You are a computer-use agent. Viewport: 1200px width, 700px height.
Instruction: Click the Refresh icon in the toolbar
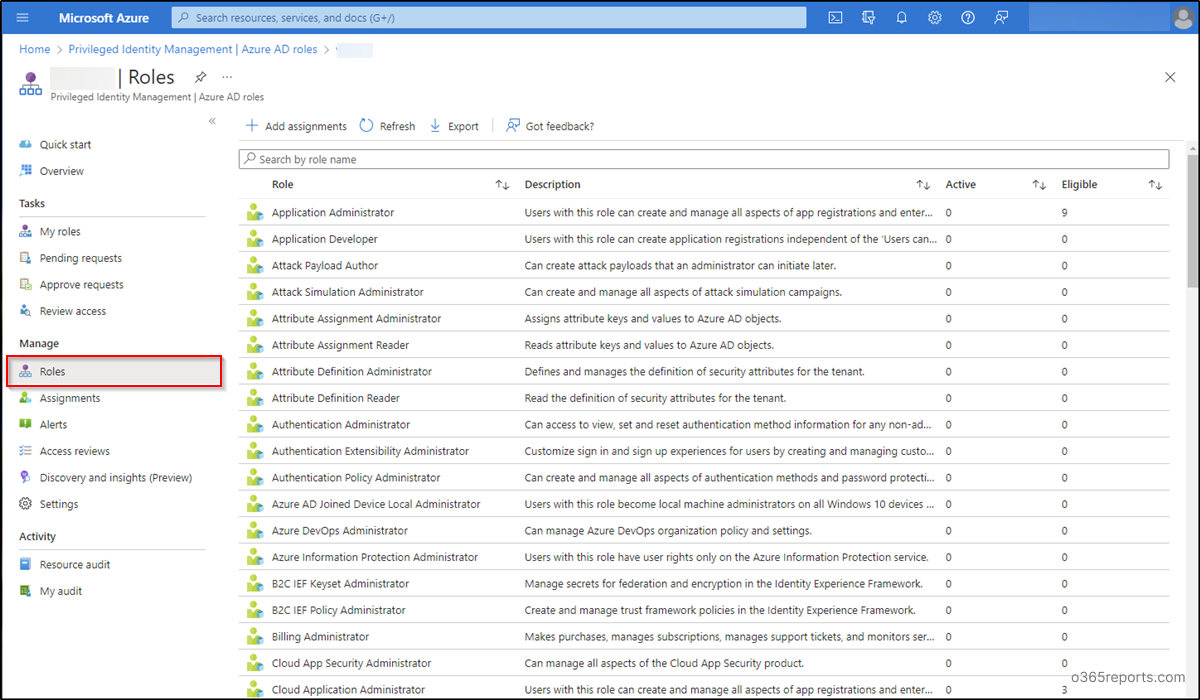coord(366,126)
